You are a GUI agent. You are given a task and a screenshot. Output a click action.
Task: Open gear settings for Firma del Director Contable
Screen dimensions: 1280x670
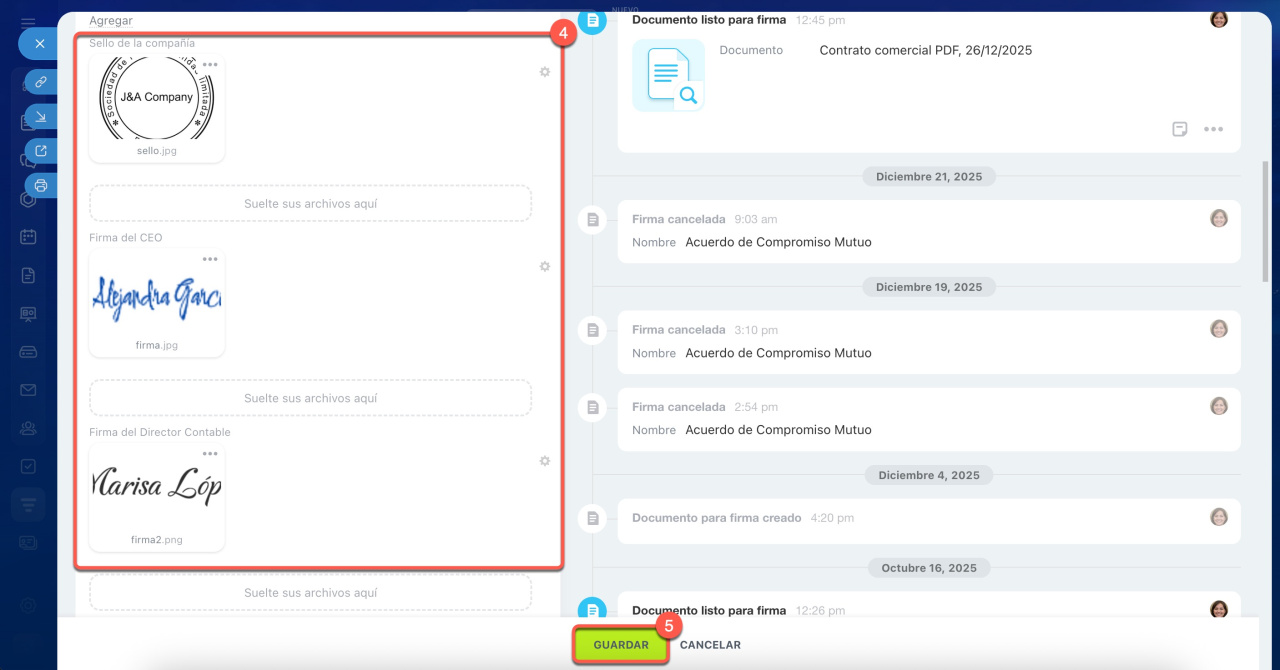pos(545,461)
